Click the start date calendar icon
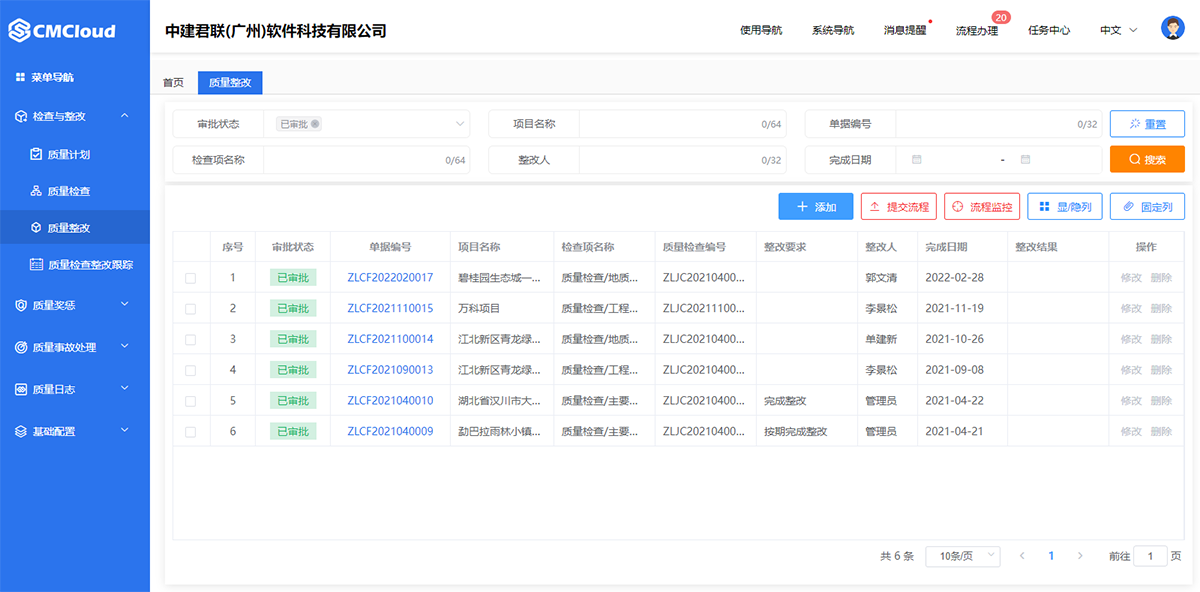The height and width of the screenshot is (592, 1200). tap(917, 159)
